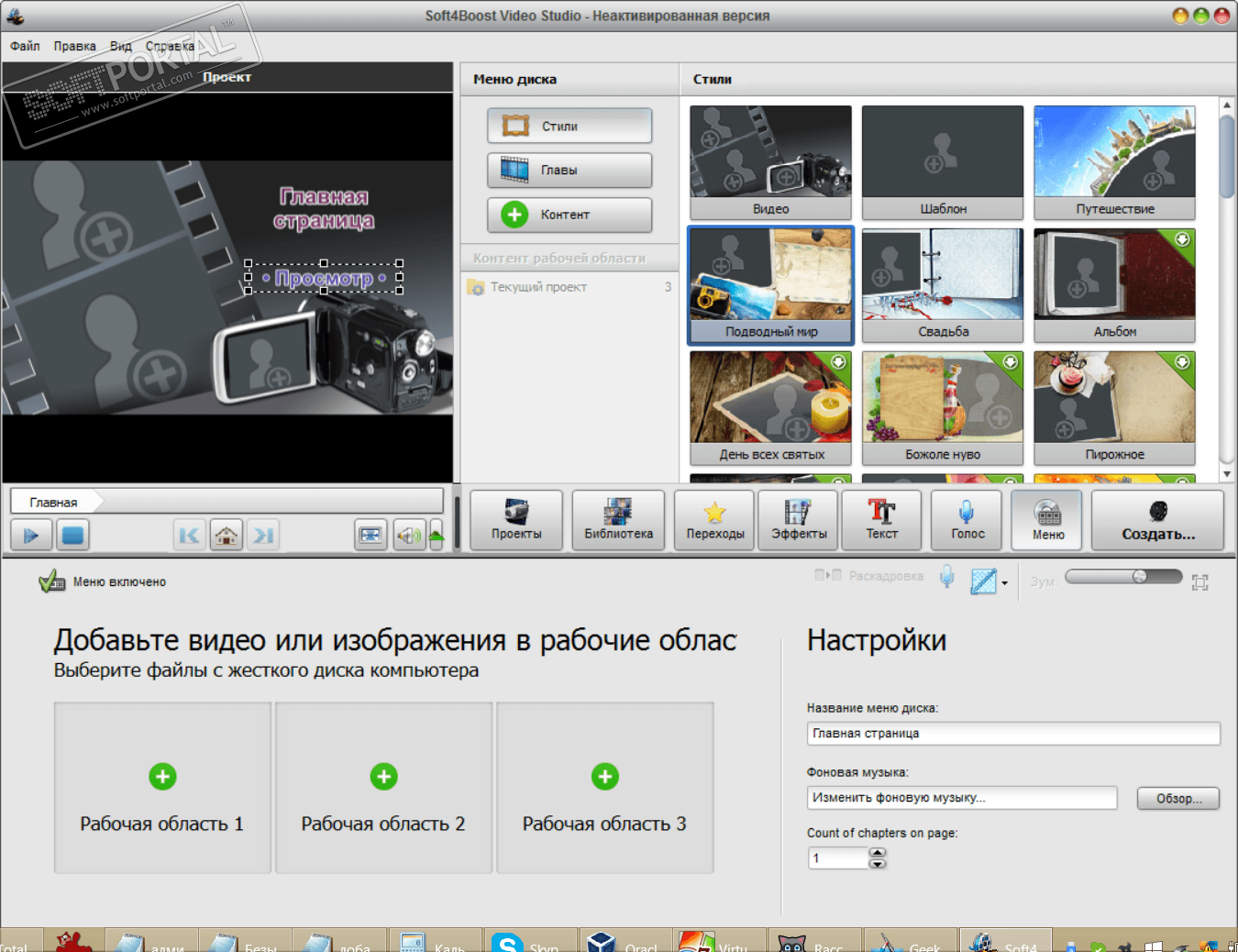Viewport: 1238px width, 952px height.
Task: Open the Библиотека media library
Action: [x=619, y=520]
